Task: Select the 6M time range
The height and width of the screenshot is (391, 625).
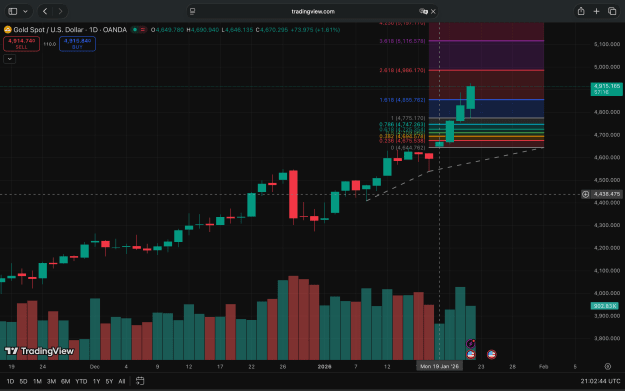Action: point(65,381)
